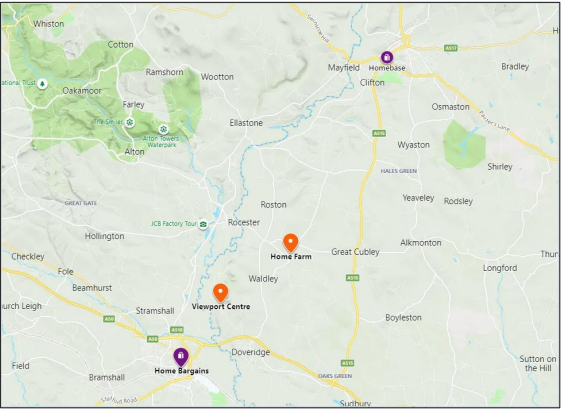Viewport: 561px width, 410px height.
Task: Click the orange Home Farm pin
Action: [x=291, y=243]
